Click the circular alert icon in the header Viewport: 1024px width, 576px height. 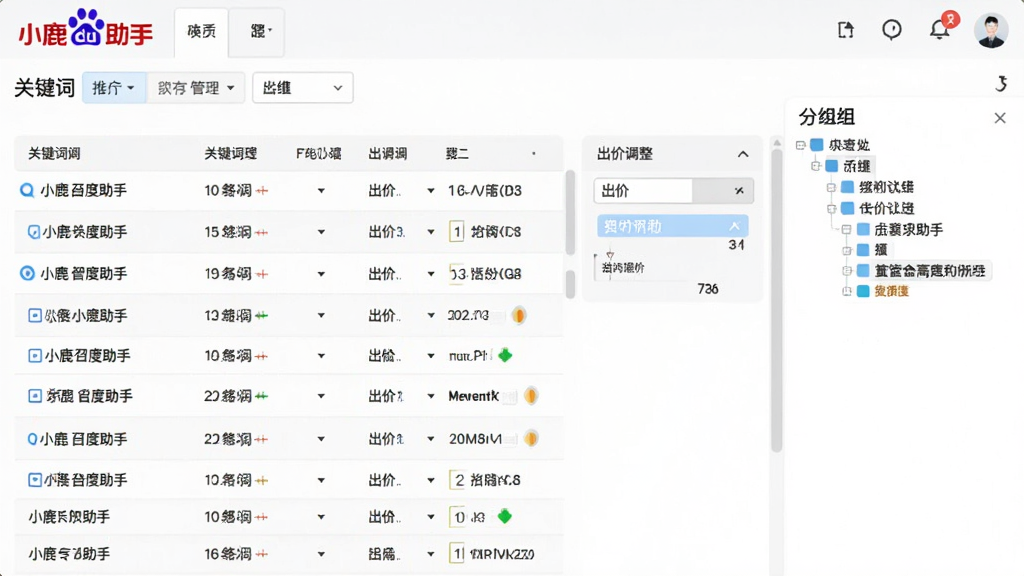pos(891,29)
